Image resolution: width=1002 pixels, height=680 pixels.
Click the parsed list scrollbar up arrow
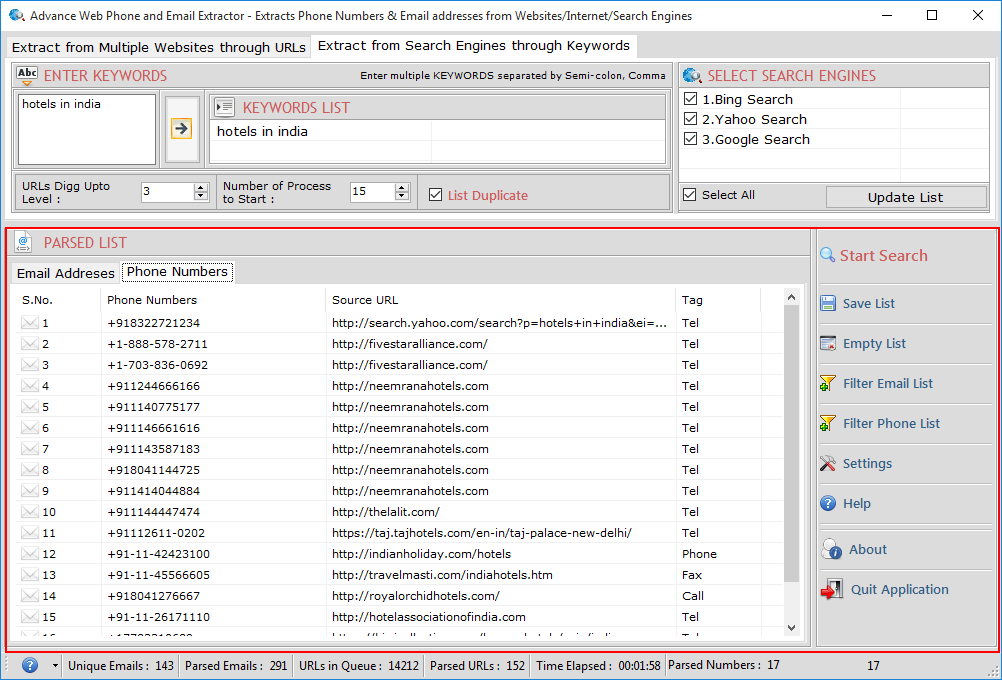pos(791,297)
